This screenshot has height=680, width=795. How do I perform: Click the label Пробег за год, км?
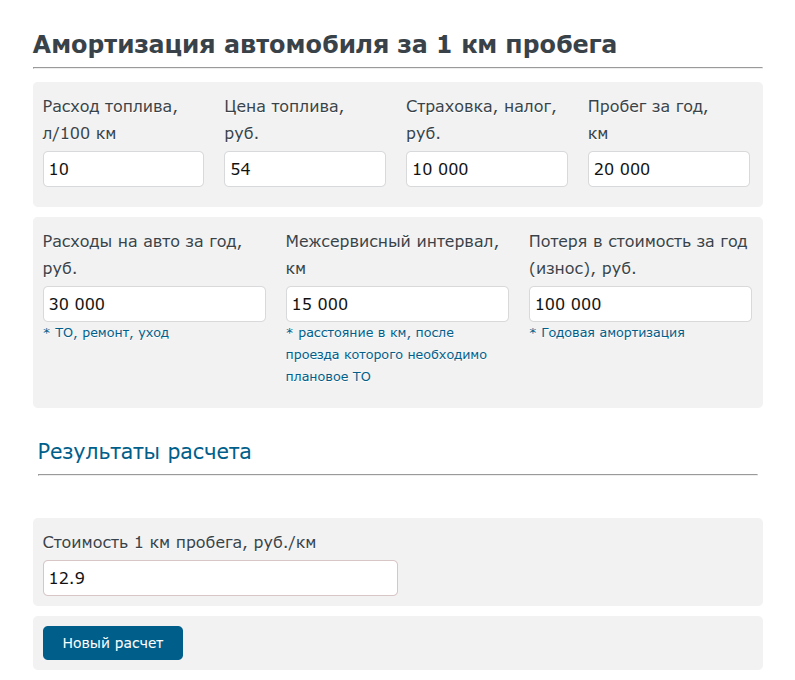pyautogui.click(x=648, y=120)
